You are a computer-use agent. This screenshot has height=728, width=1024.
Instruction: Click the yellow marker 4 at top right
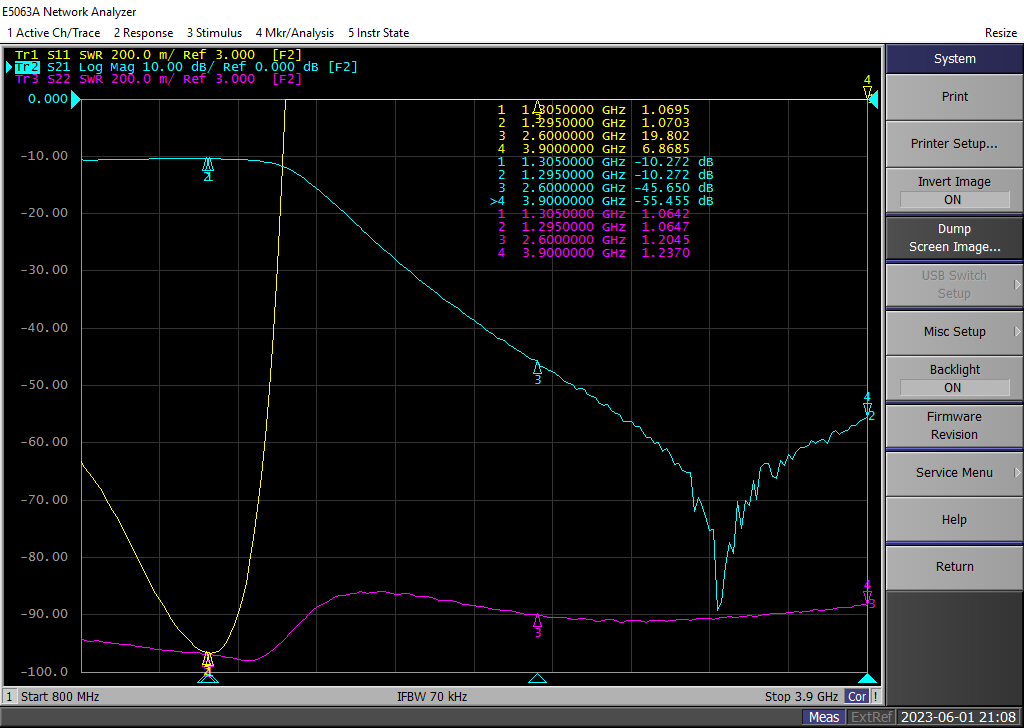coord(867,91)
